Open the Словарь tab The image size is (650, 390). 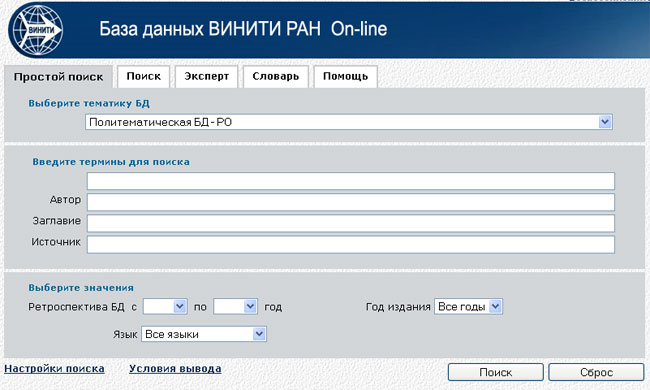point(276,77)
